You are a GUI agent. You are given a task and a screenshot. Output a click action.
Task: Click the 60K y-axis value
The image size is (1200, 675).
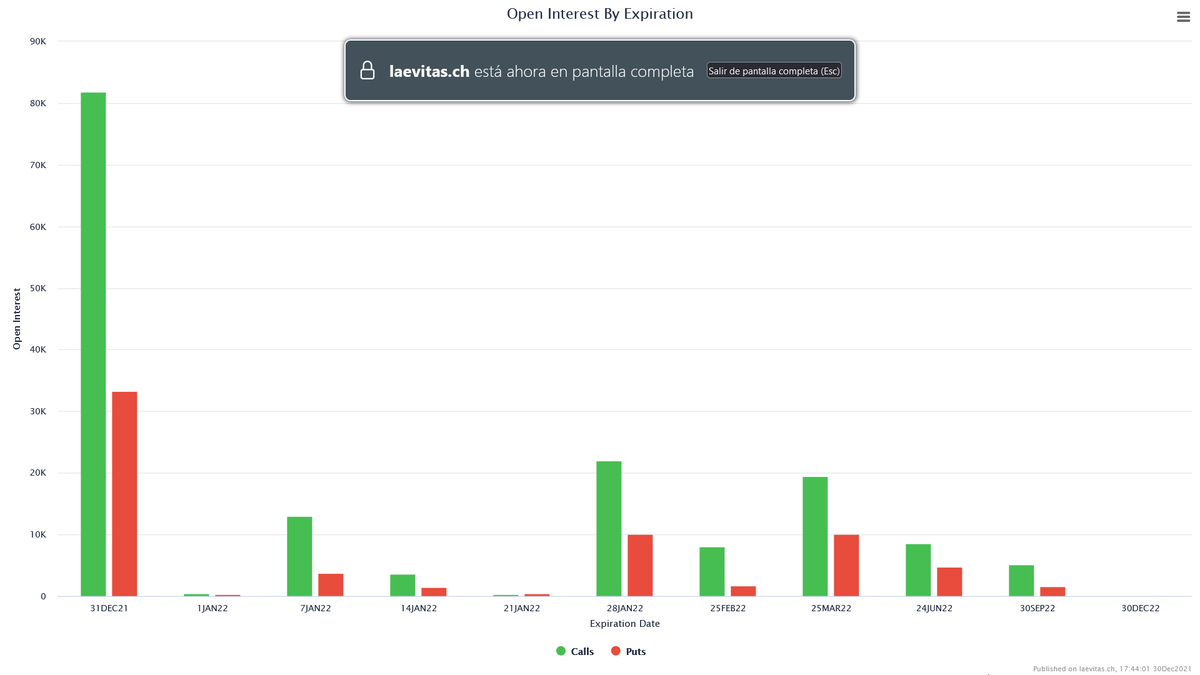tap(38, 227)
